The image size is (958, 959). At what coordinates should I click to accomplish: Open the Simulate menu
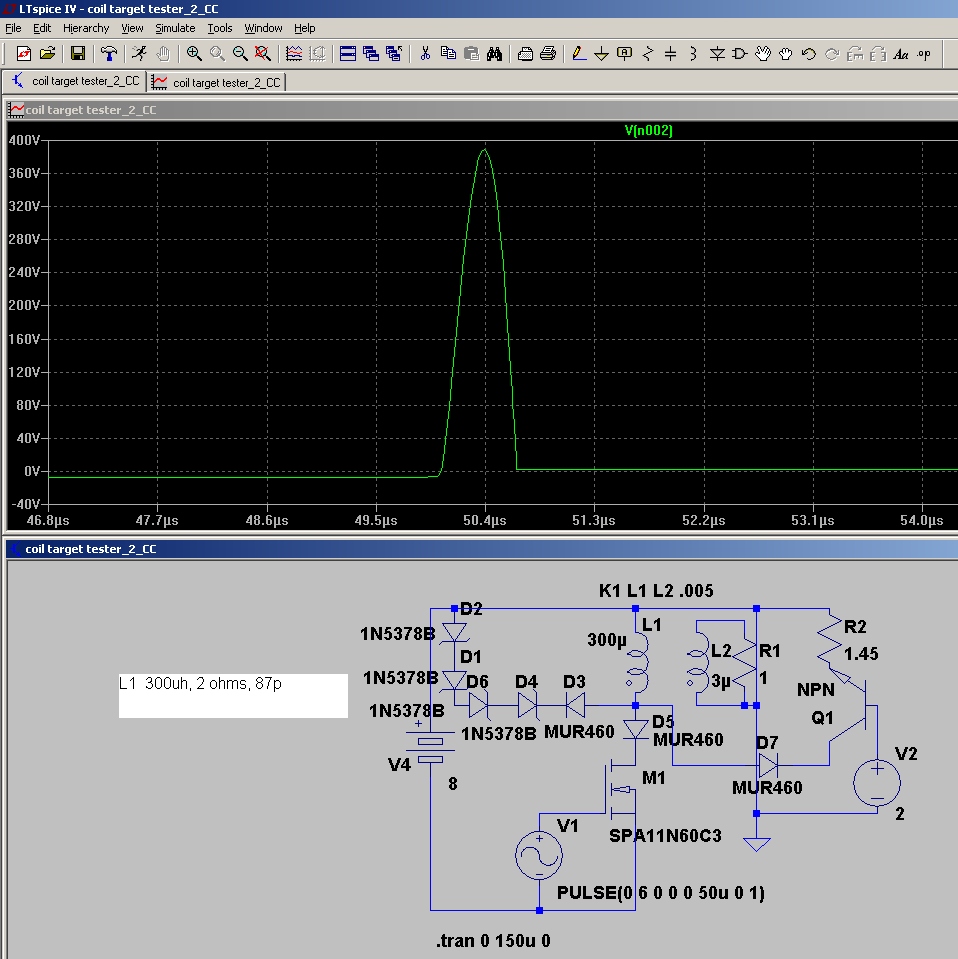pos(175,28)
